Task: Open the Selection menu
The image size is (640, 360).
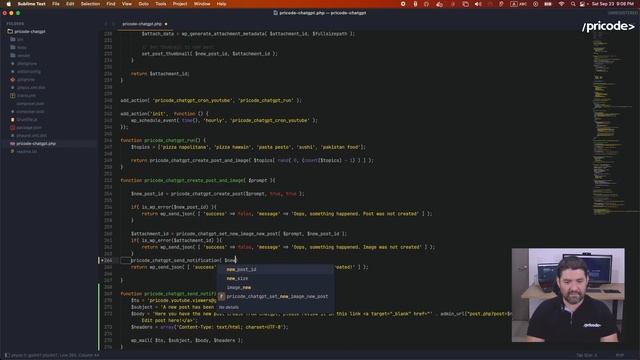Action: click(x=90, y=4)
